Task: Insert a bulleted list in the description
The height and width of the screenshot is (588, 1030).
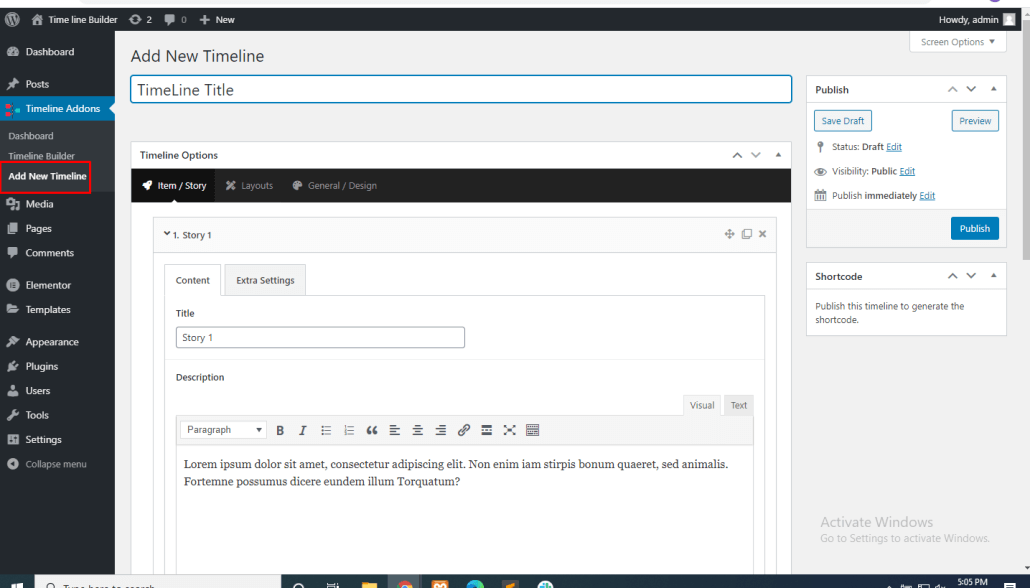Action: 326,430
